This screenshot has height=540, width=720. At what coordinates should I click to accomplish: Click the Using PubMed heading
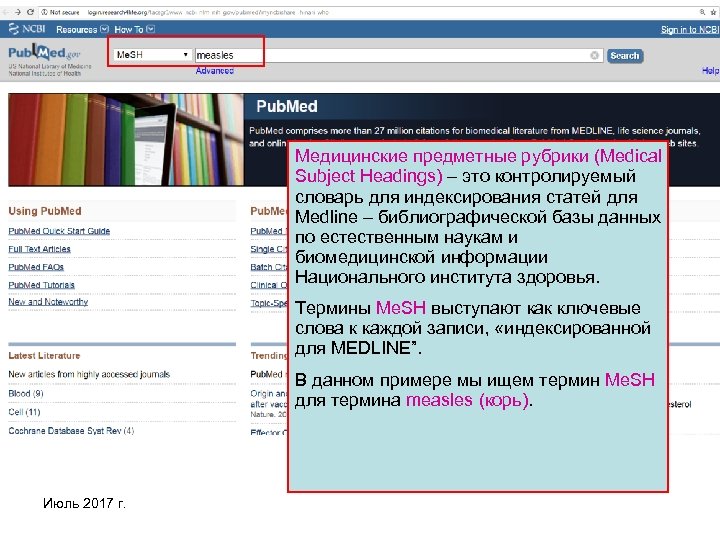[45, 211]
